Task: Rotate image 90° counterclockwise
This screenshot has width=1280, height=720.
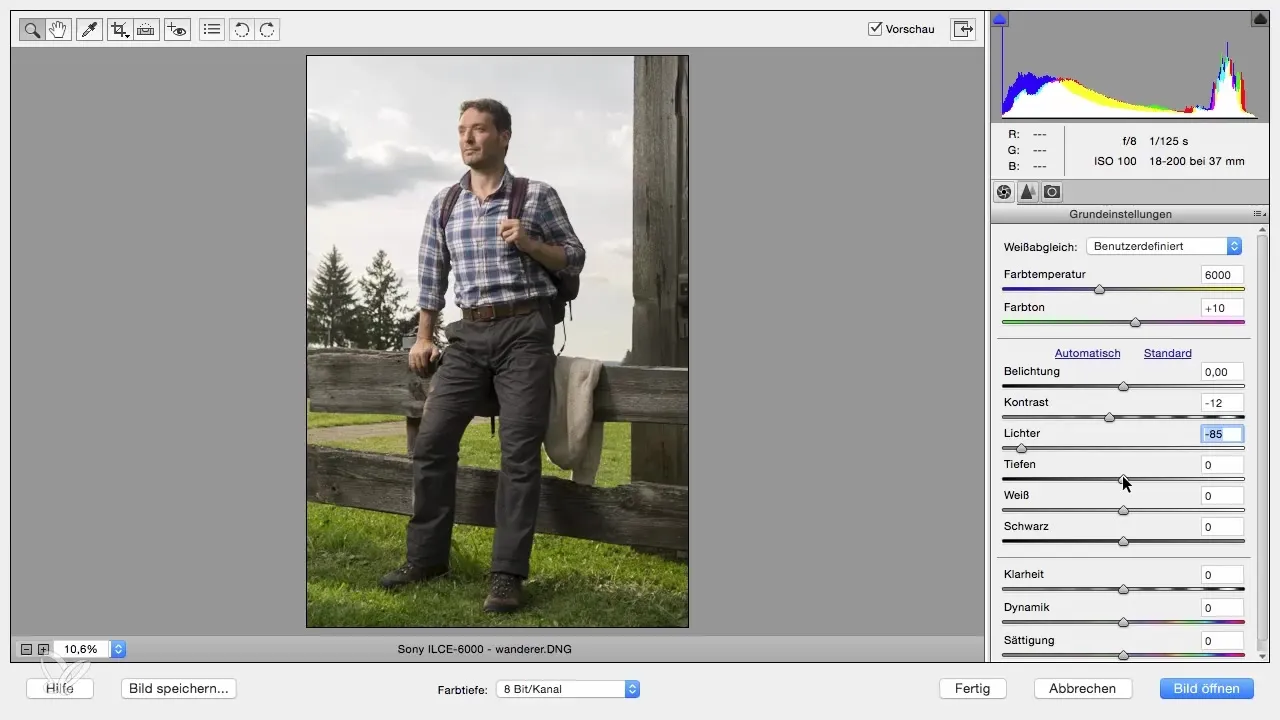Action: pos(241,30)
